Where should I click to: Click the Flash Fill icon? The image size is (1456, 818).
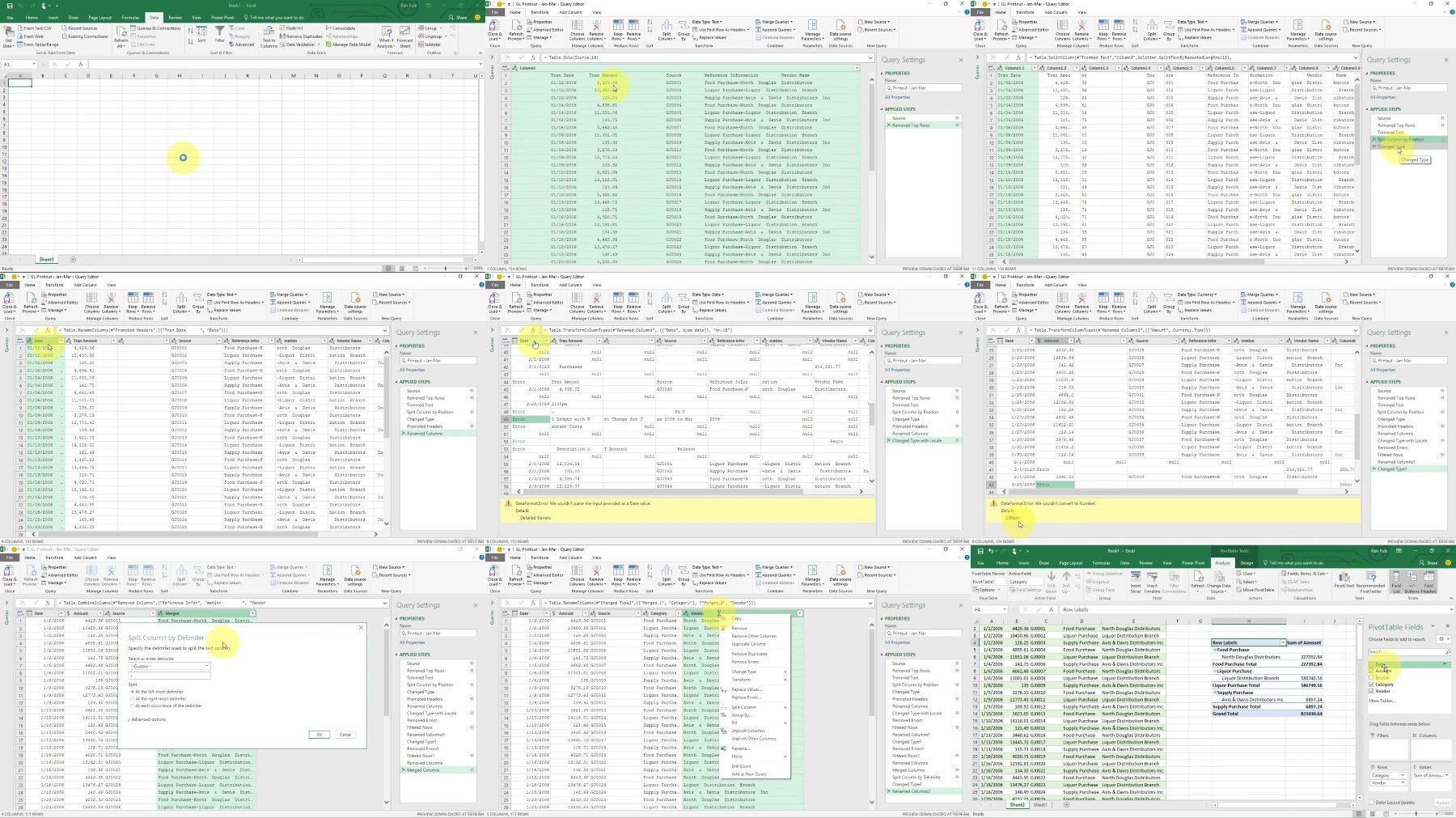(x=283, y=28)
